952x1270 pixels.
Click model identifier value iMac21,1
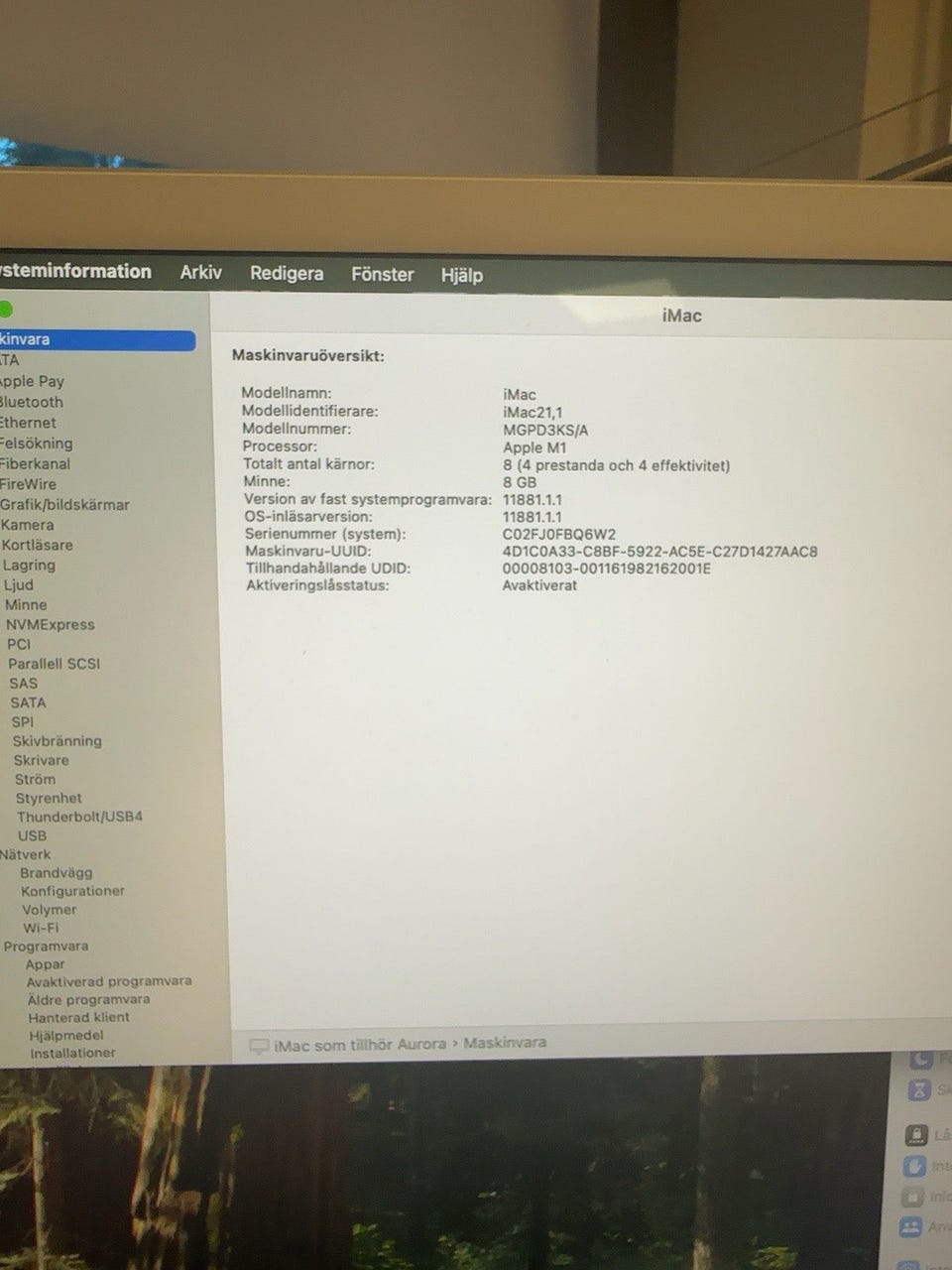(x=533, y=412)
